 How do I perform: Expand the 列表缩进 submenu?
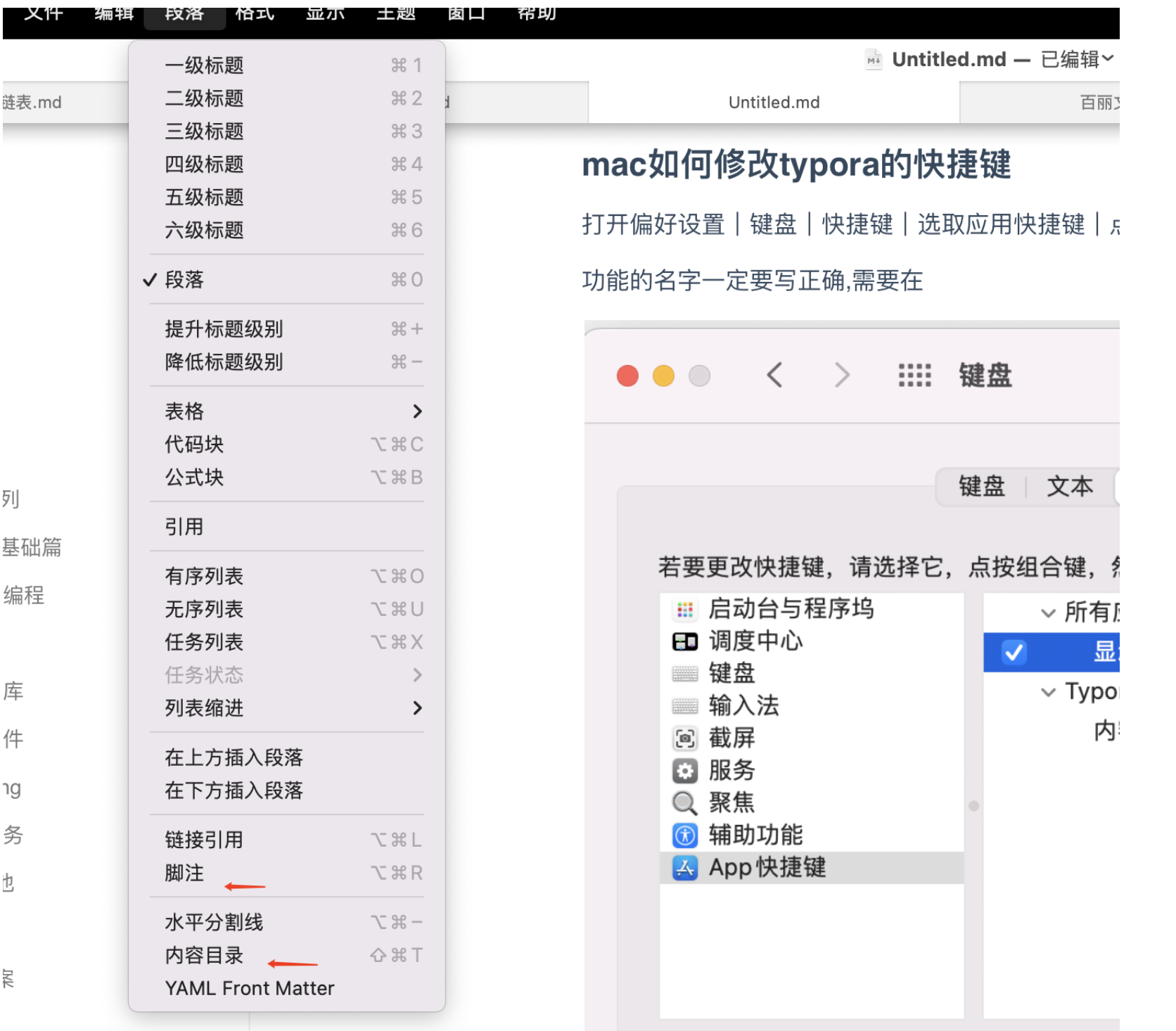click(287, 708)
